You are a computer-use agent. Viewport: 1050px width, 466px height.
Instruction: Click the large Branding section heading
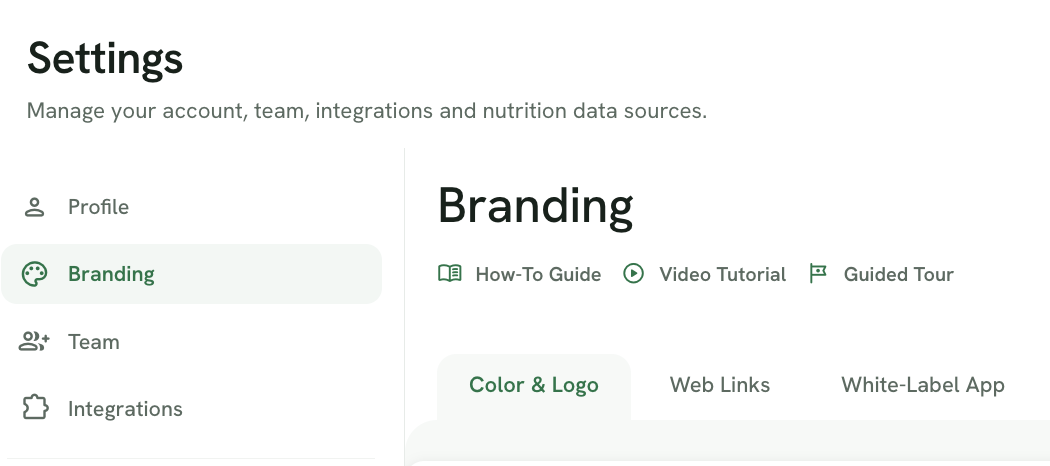click(535, 208)
